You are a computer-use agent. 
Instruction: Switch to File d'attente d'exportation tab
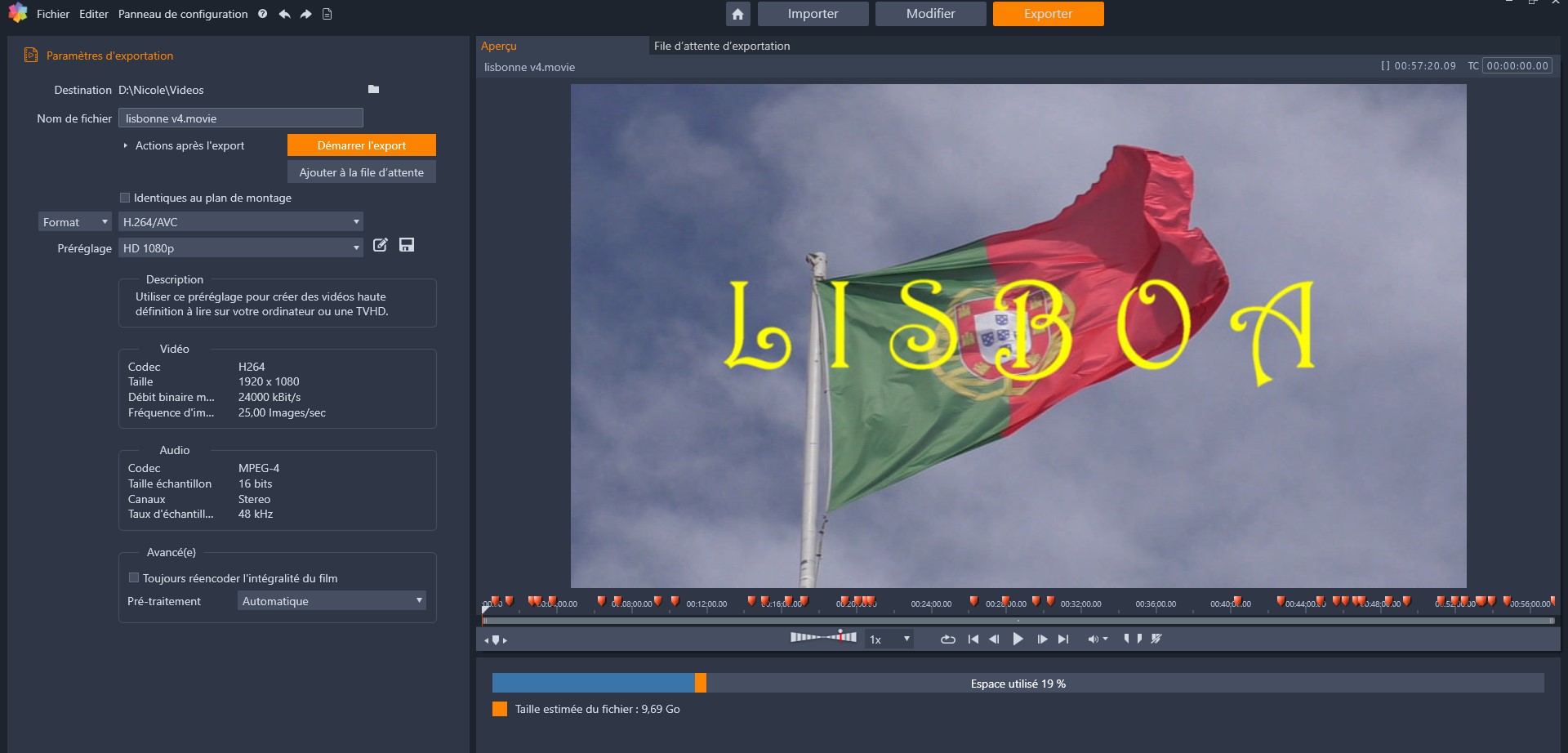coord(722,46)
